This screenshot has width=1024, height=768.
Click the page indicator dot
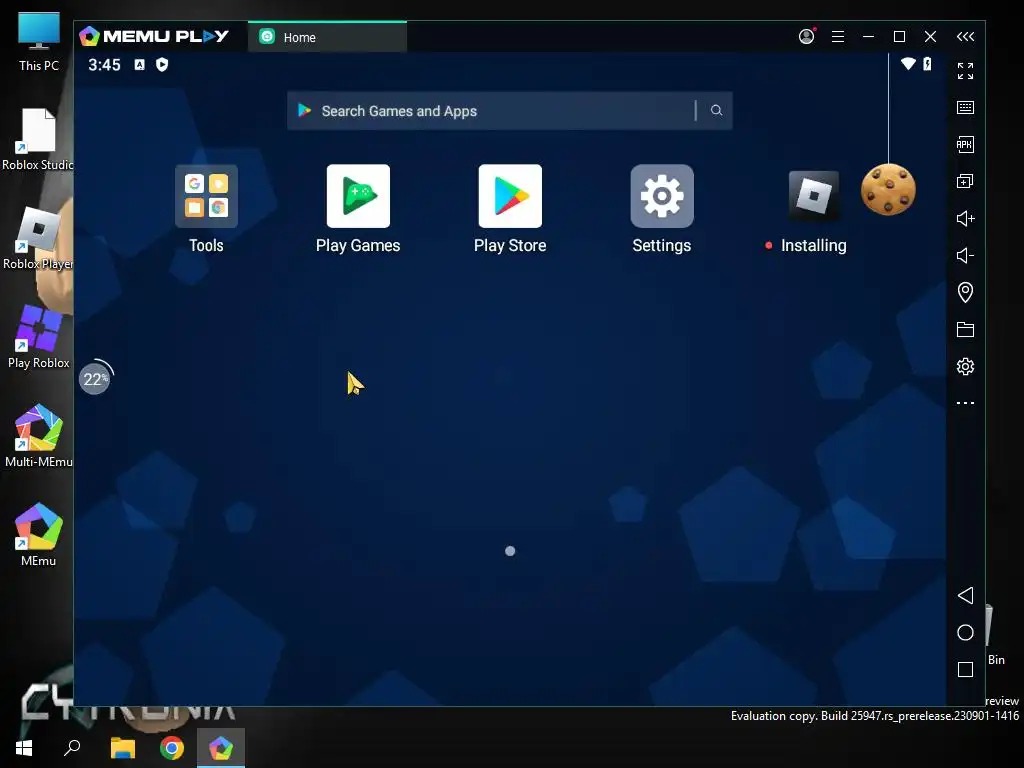click(x=510, y=551)
